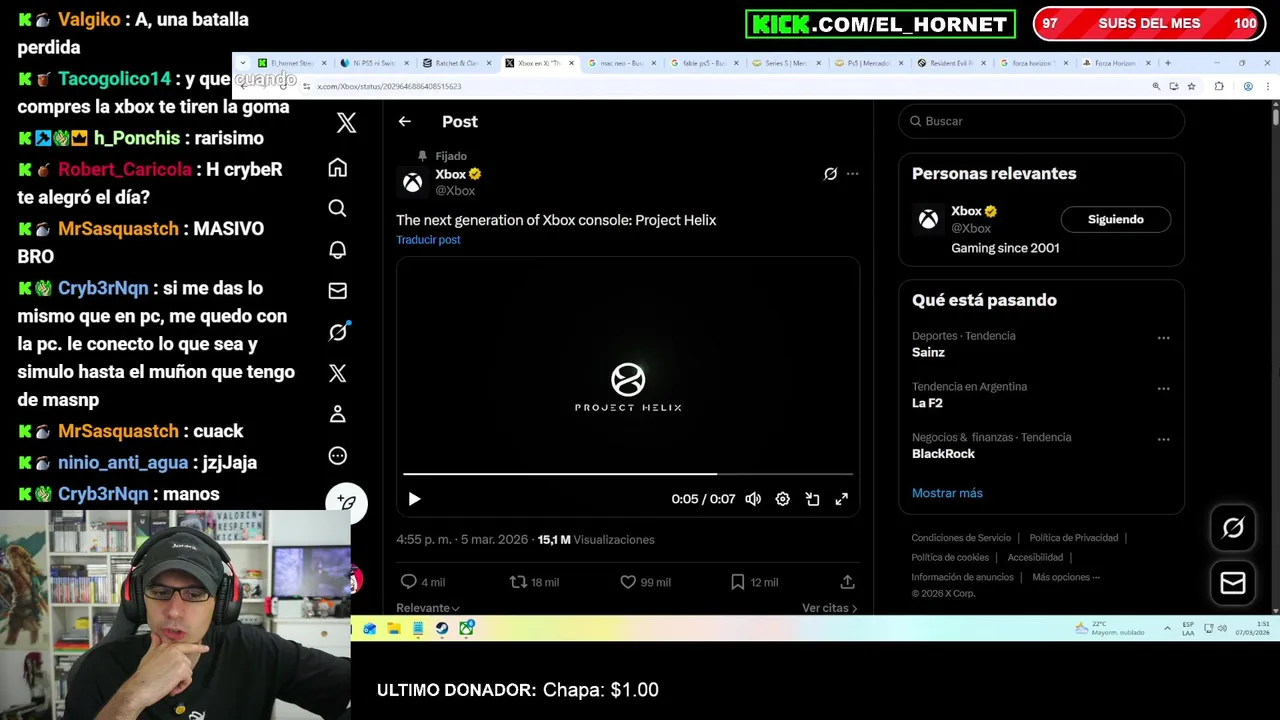Open BlackRock trending topic
1280x720 pixels.
[x=943, y=454]
